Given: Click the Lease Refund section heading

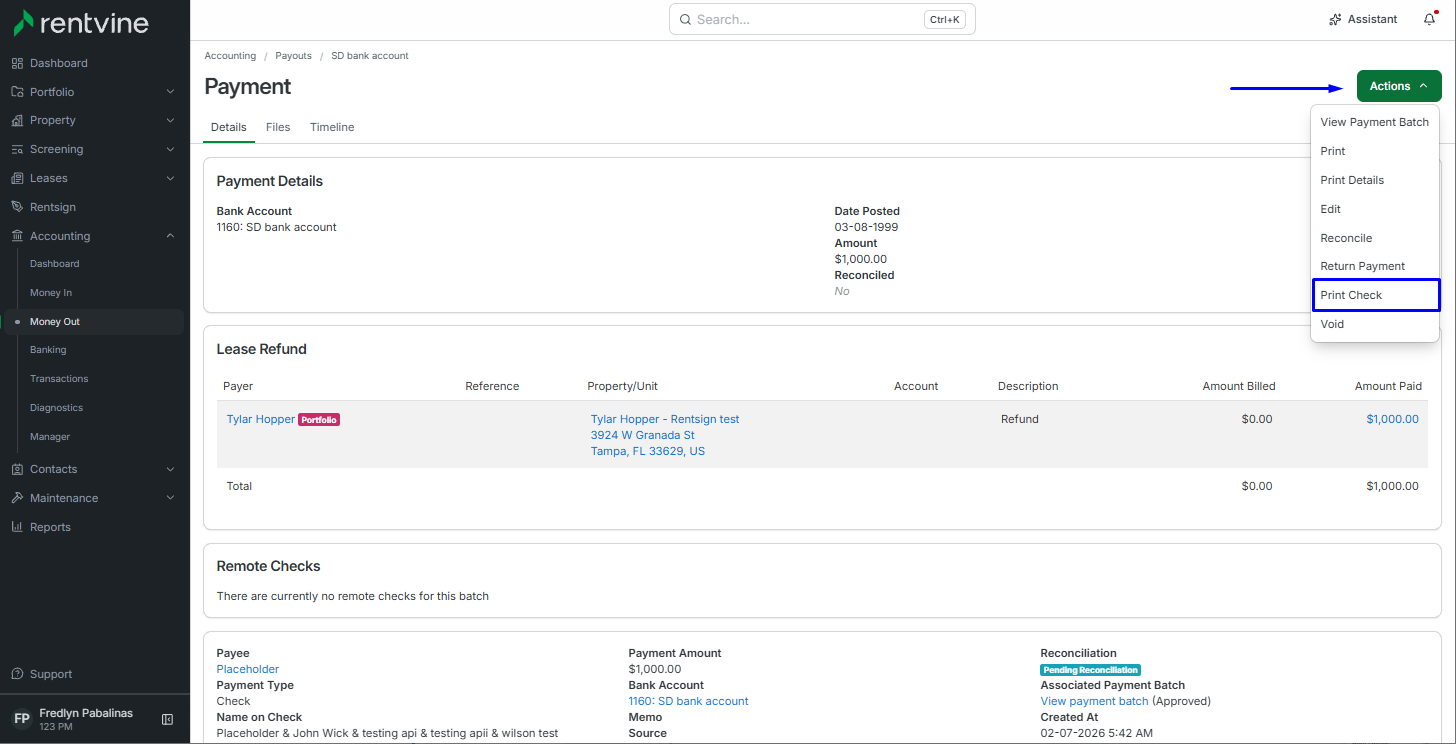Looking at the screenshot, I should [262, 349].
